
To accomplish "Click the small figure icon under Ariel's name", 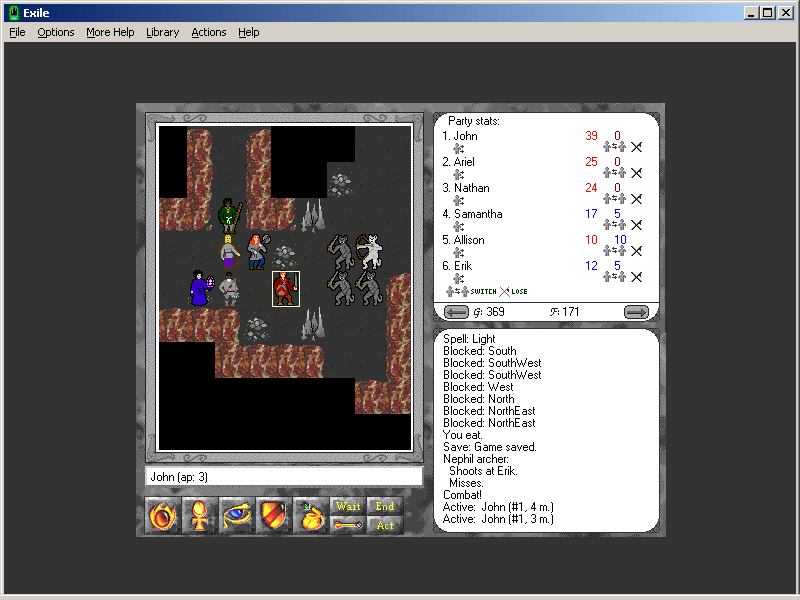I will click(x=459, y=175).
